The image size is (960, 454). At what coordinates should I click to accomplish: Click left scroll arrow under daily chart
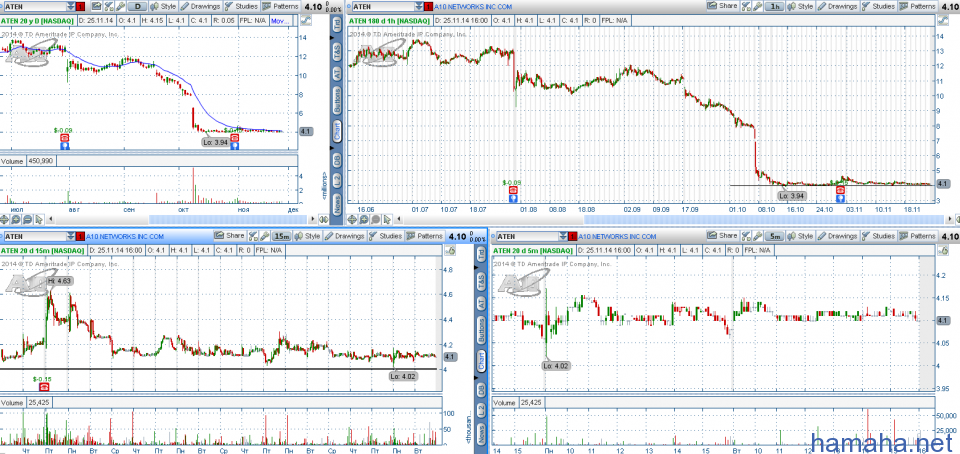pos(51,219)
